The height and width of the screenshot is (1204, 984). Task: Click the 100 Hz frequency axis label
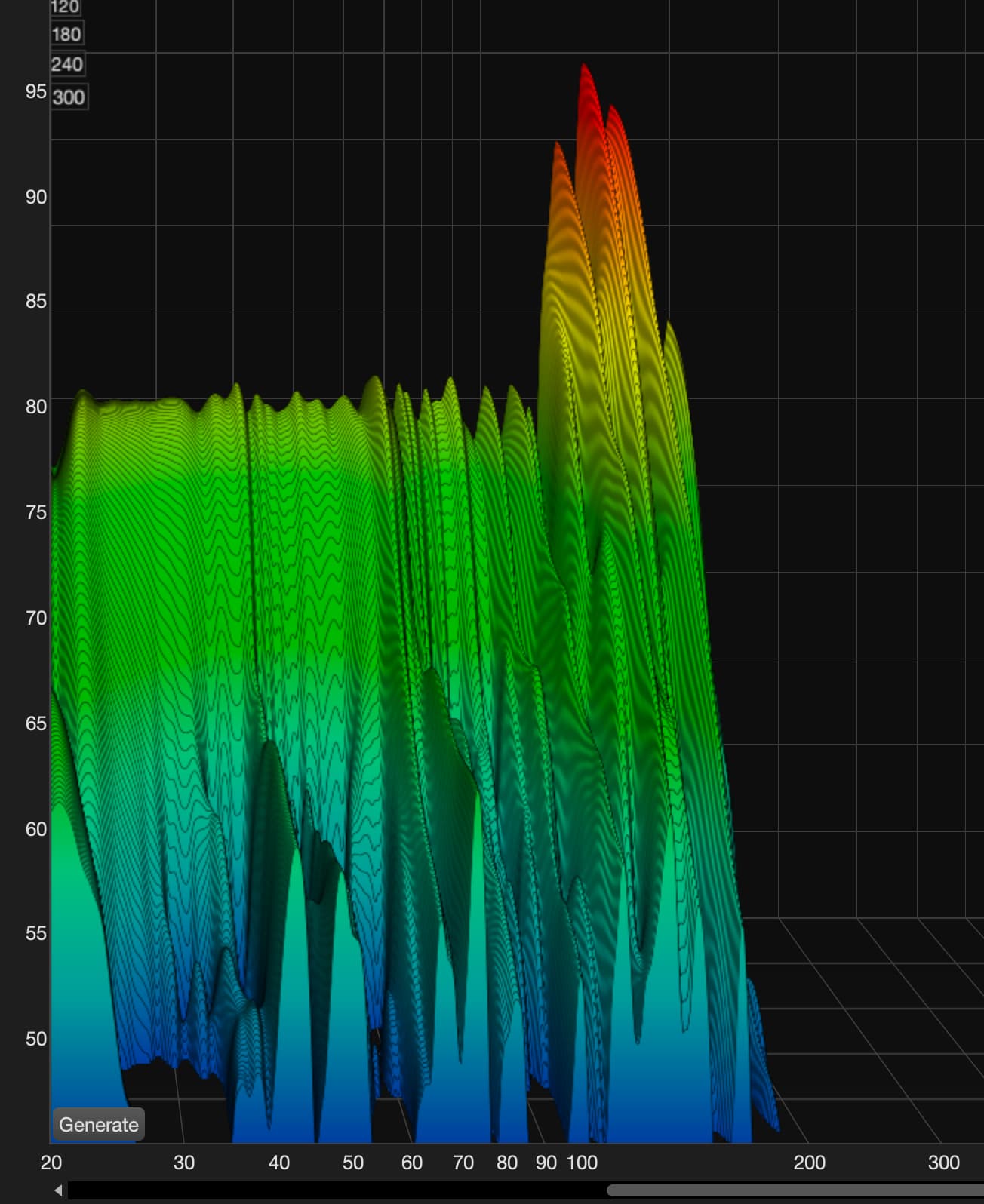582,1163
